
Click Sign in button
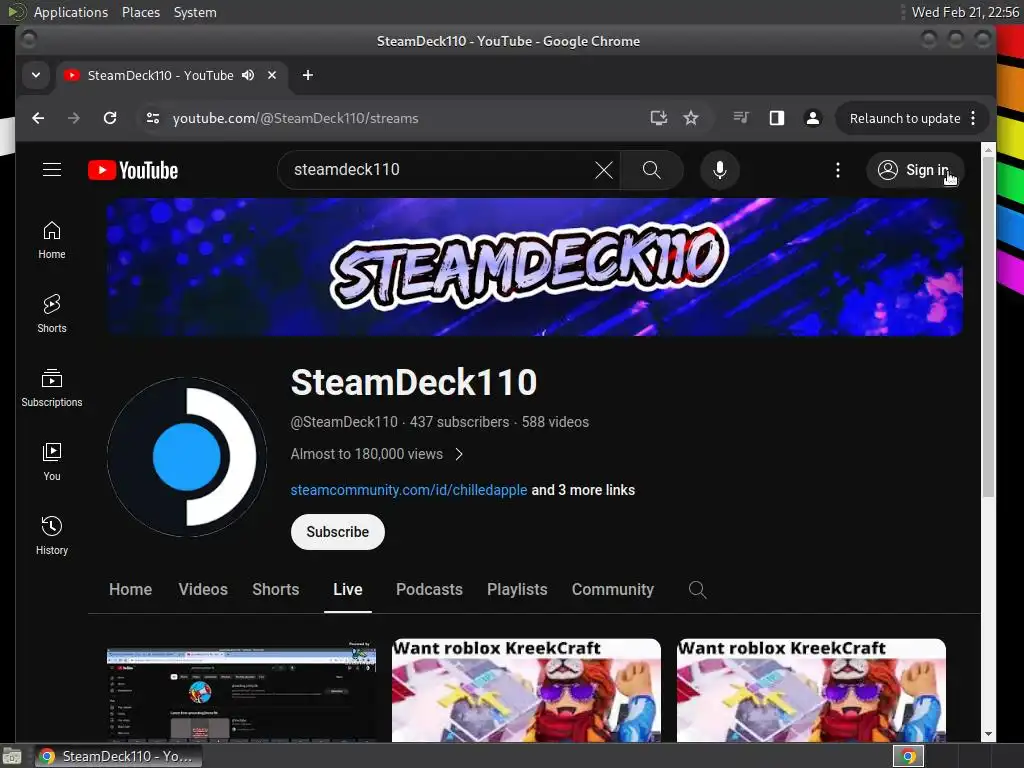tap(915, 170)
